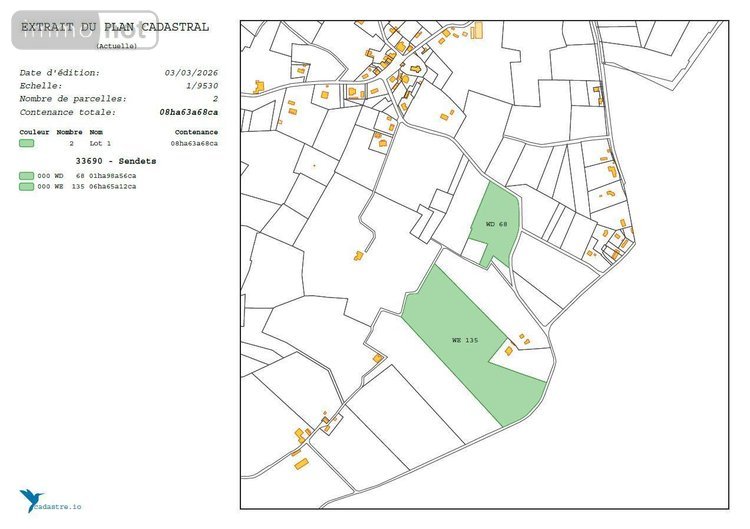Click the 33690 - Sendets heading
750x529 pixels.
pyautogui.click(x=116, y=161)
